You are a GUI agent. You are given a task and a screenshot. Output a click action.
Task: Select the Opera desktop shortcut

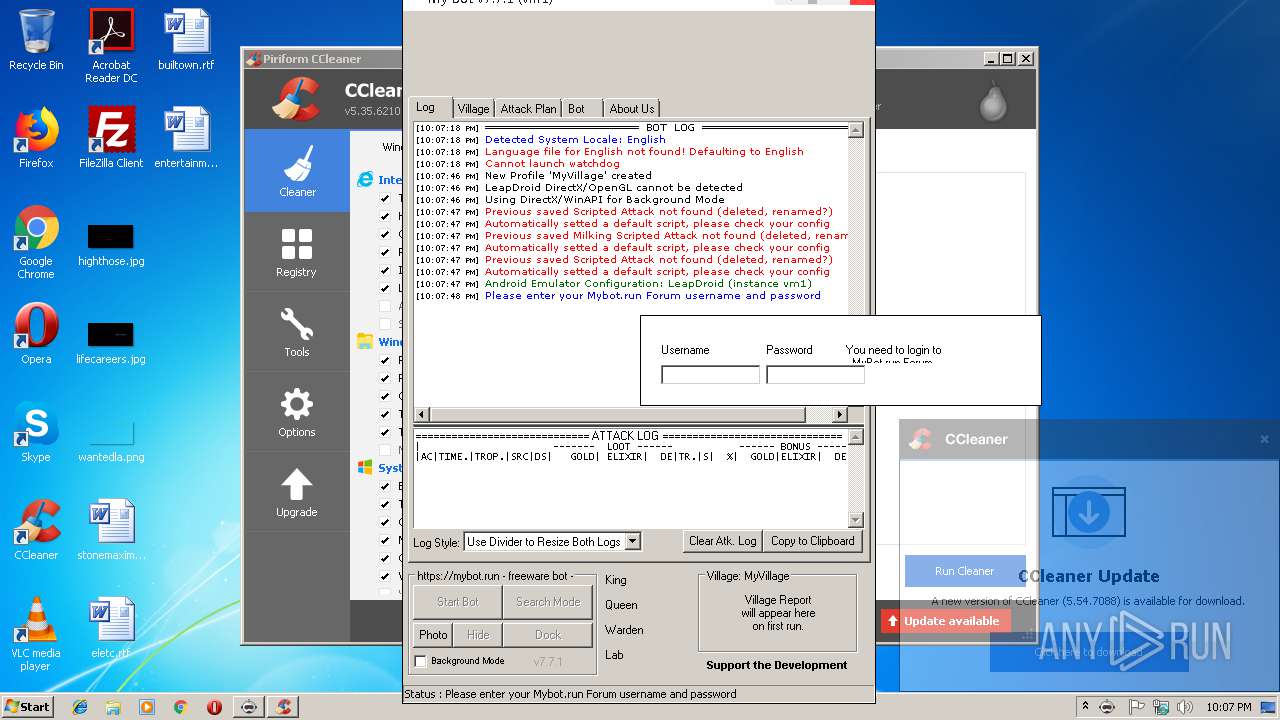36,334
